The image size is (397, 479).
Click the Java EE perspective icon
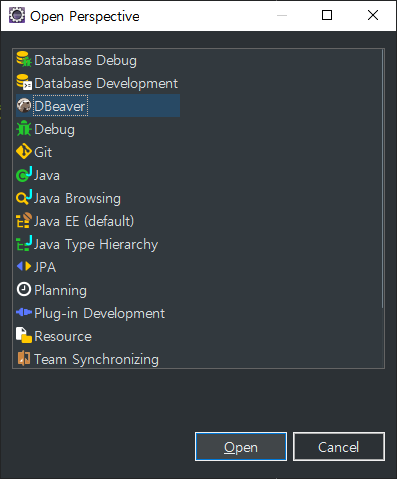24,220
